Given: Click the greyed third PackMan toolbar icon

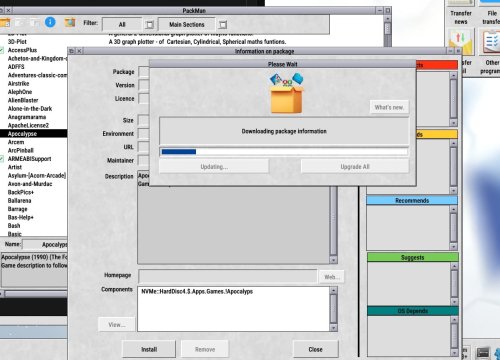Looking at the screenshot, I should coord(35,23).
